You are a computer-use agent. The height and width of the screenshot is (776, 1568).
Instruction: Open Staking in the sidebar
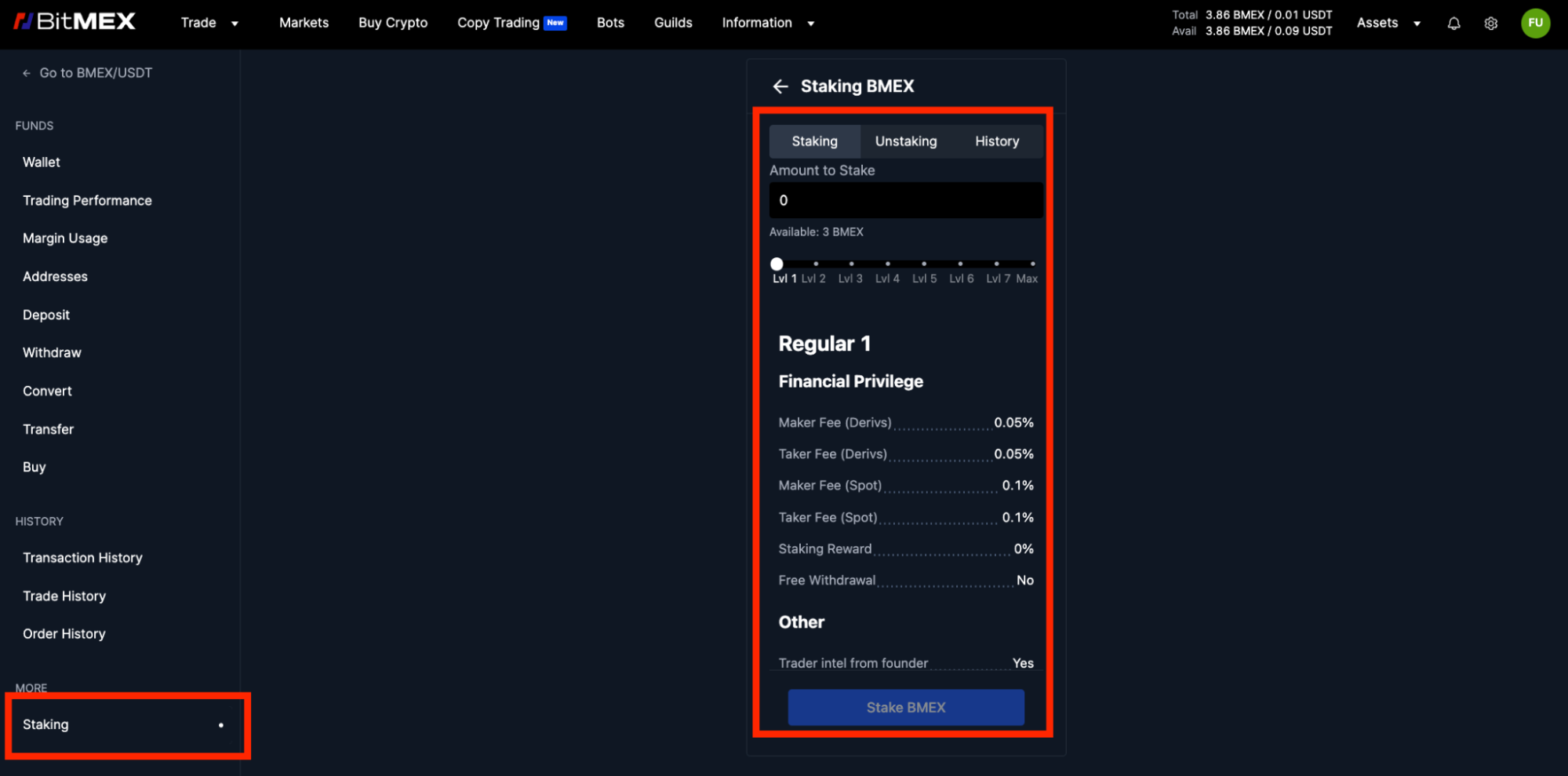coord(45,725)
